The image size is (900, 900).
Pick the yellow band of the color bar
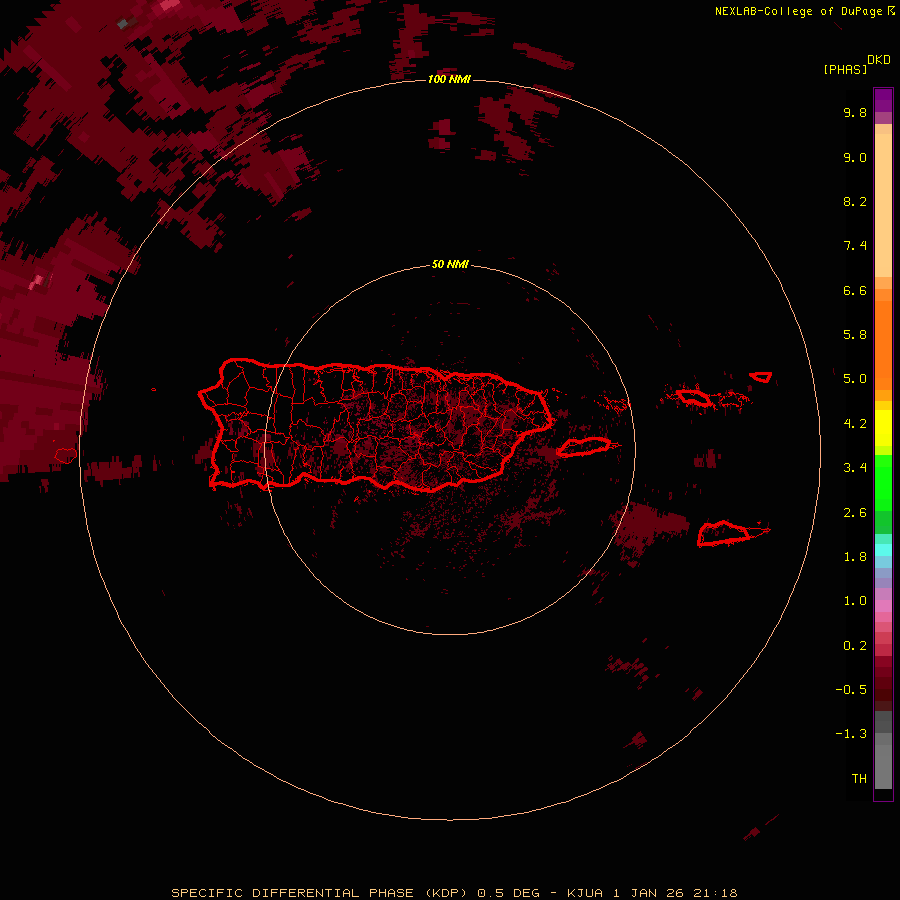(883, 428)
